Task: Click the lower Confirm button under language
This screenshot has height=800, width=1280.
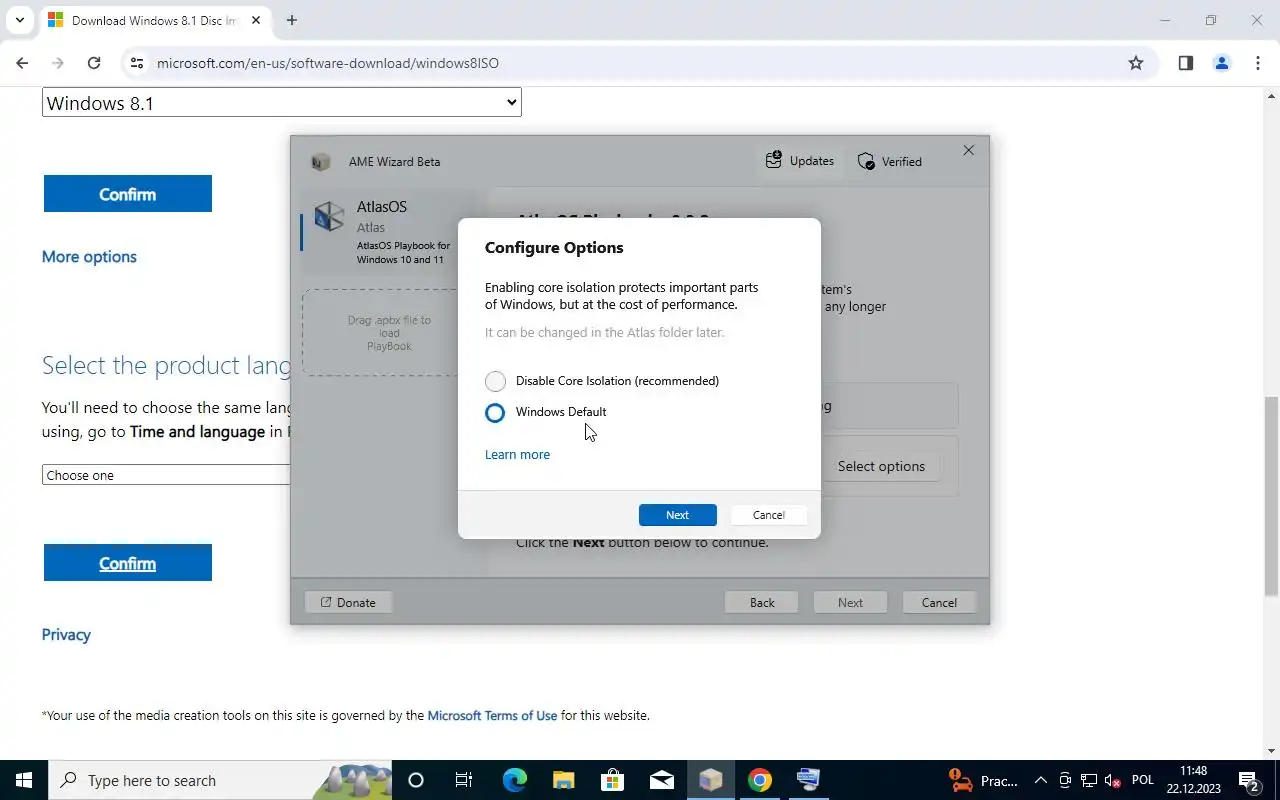Action: (128, 563)
